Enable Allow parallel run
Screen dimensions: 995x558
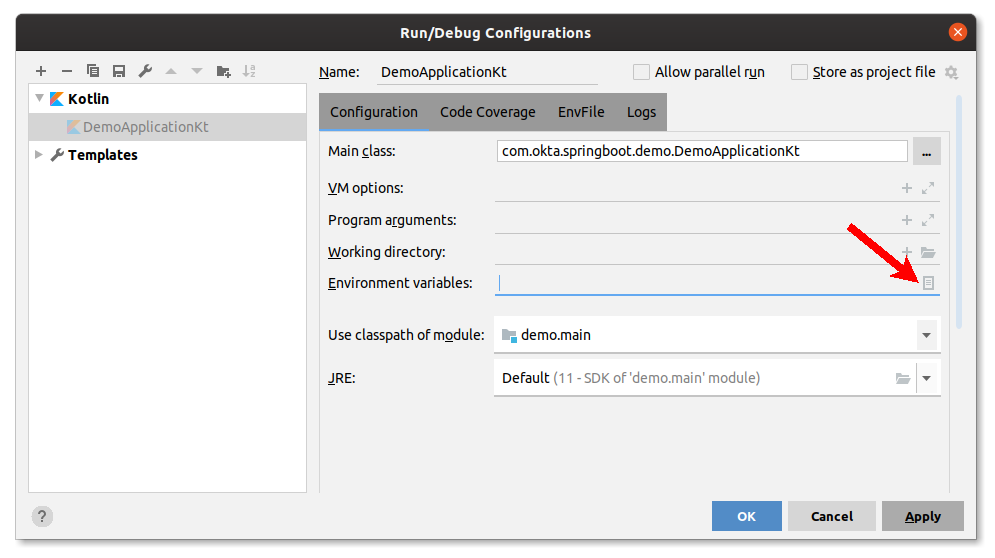click(641, 72)
